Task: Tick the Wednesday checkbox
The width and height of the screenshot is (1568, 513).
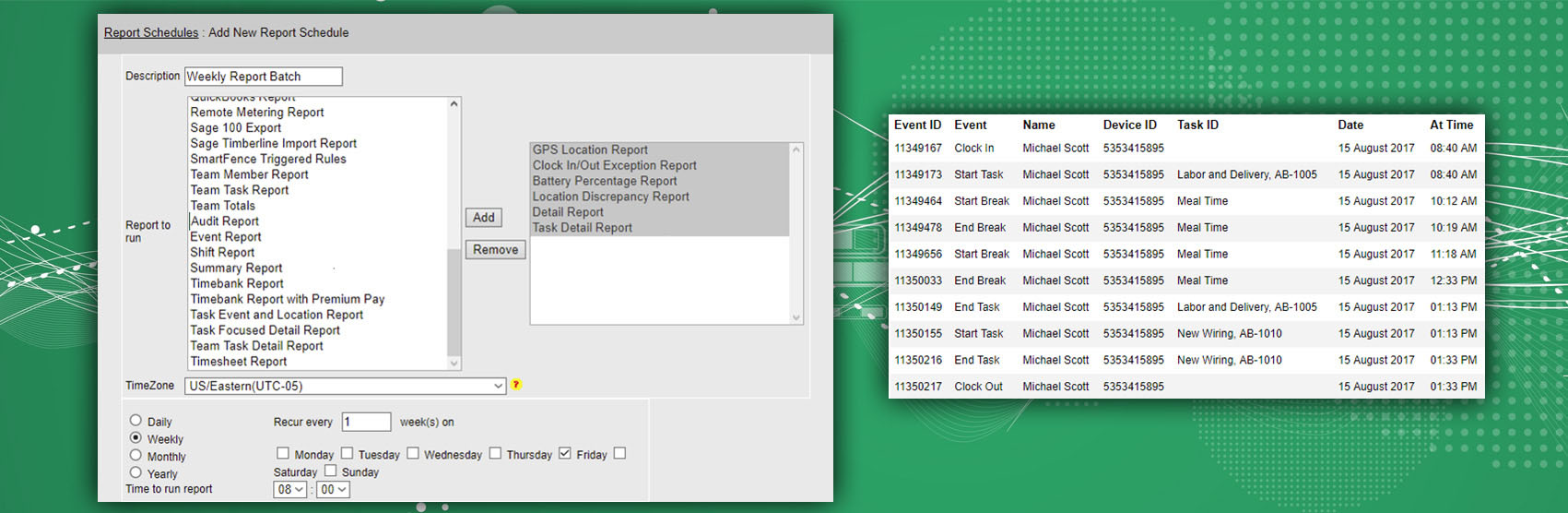Action: click(413, 453)
